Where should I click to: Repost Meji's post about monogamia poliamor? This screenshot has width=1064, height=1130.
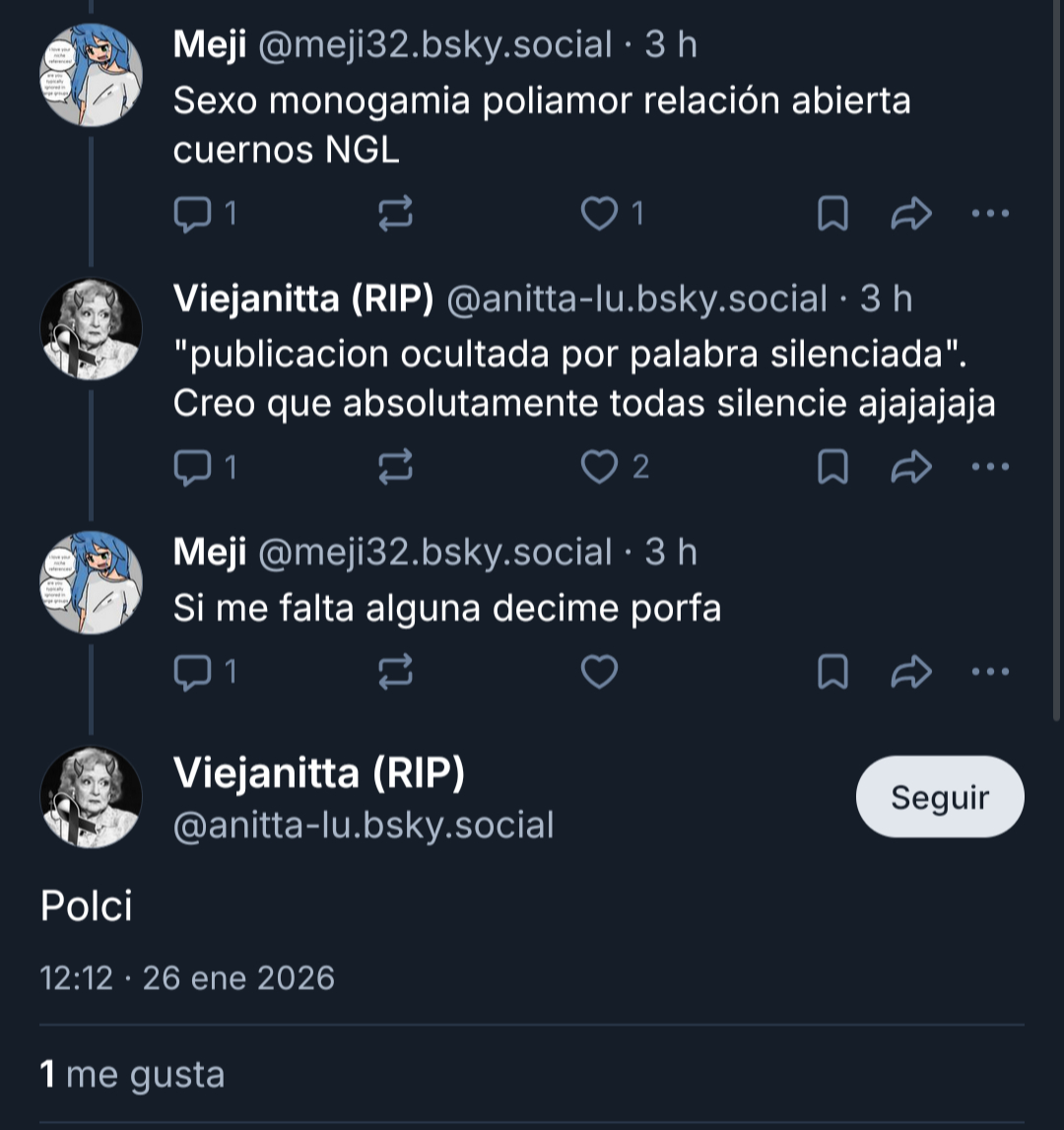(396, 214)
